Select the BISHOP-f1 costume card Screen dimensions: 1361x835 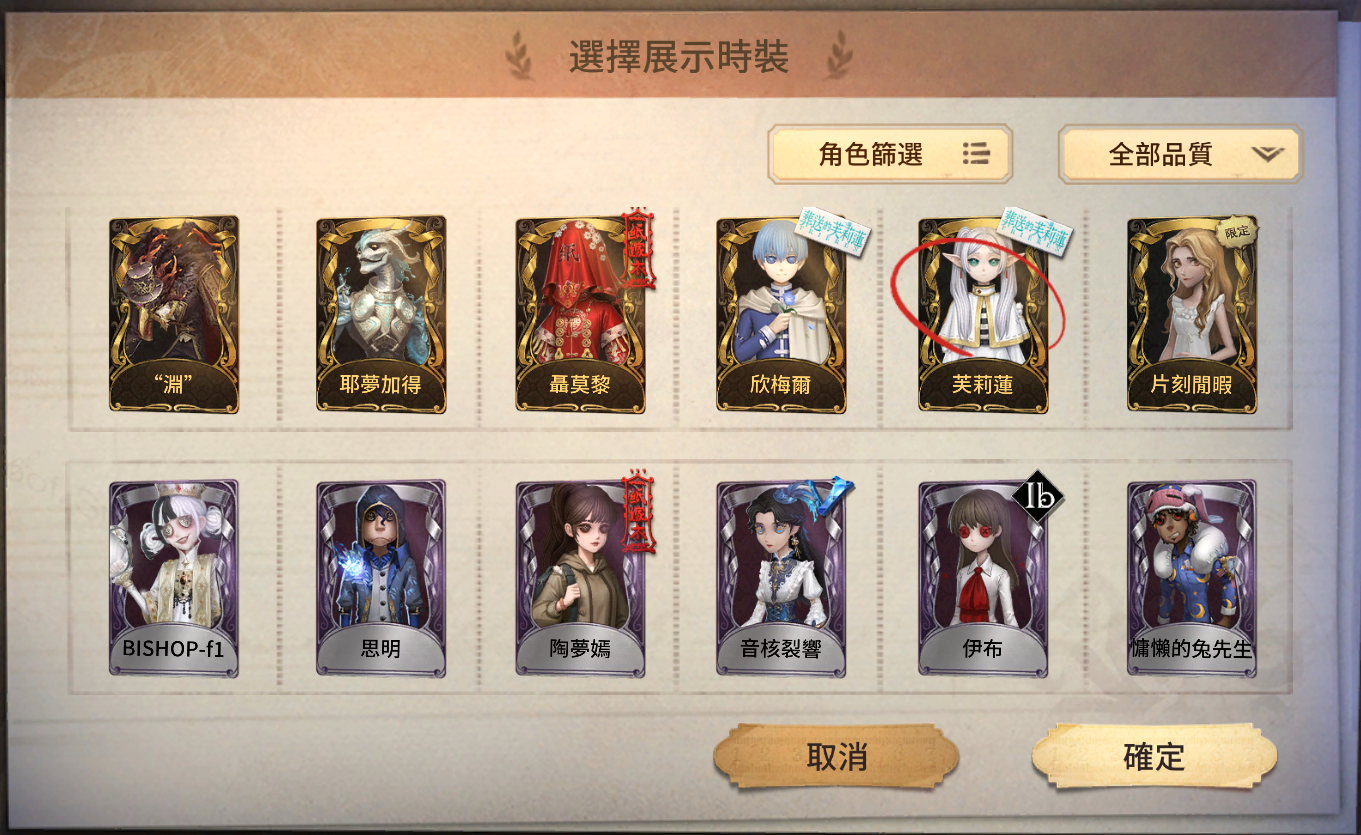click(x=174, y=579)
